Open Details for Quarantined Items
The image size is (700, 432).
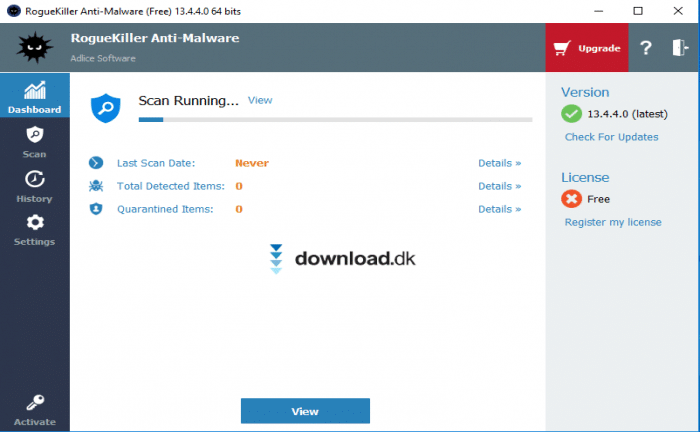(x=500, y=209)
